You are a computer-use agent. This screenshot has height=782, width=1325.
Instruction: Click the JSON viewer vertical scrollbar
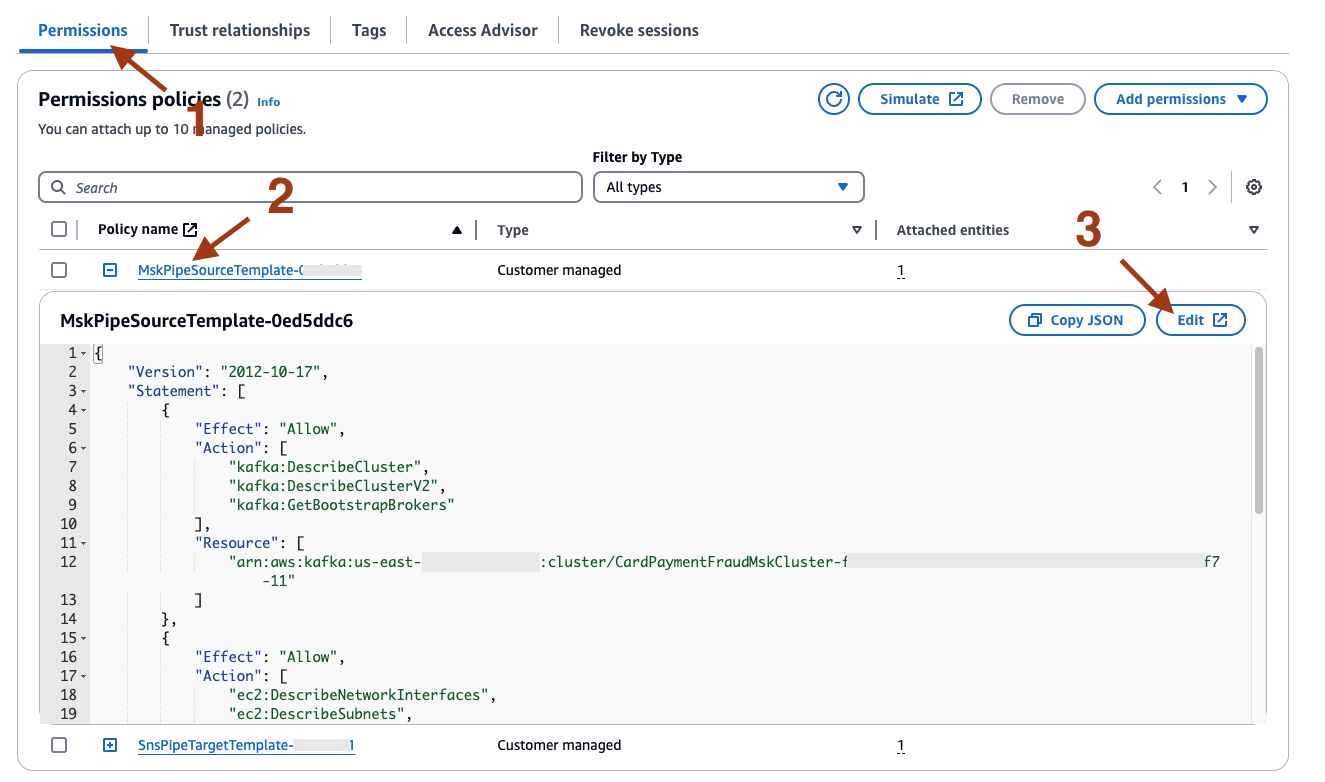1258,430
